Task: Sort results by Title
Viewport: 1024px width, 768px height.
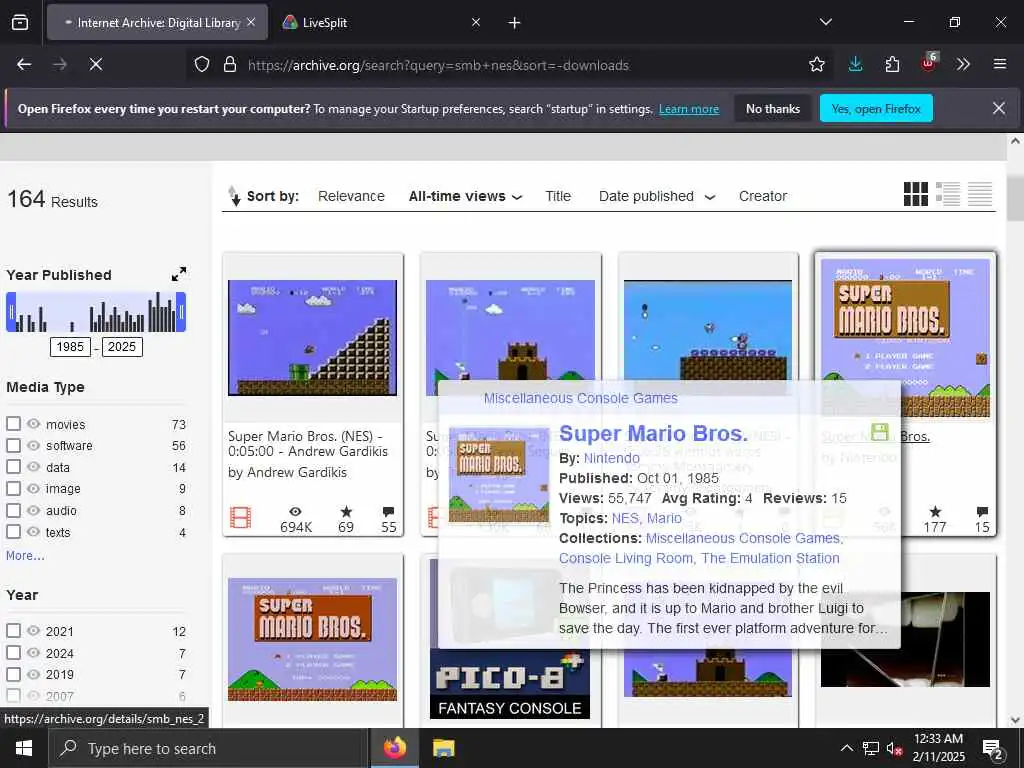Action: click(558, 196)
